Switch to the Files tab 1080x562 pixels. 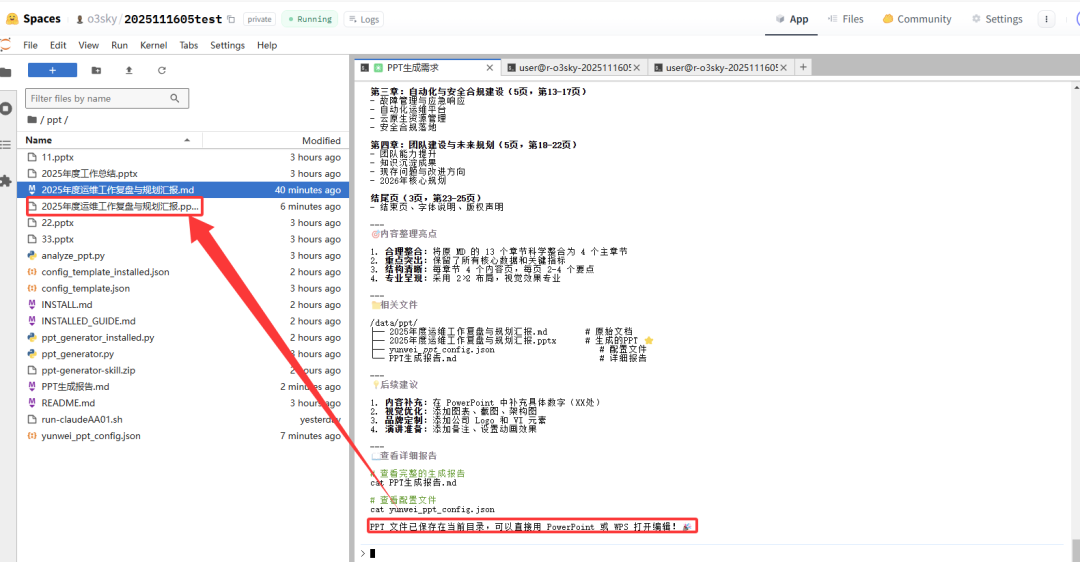click(845, 19)
